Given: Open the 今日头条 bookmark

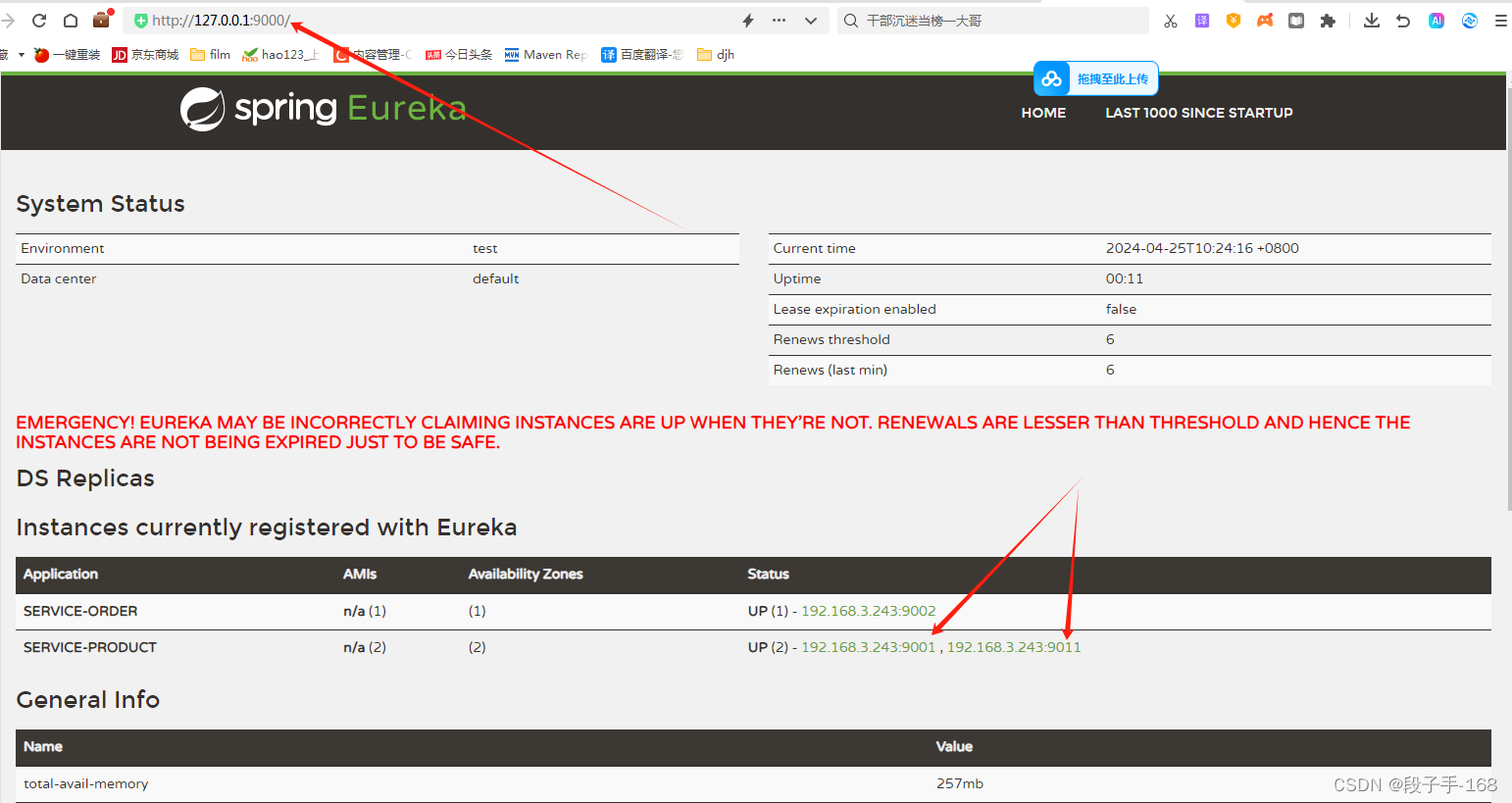Looking at the screenshot, I should [x=459, y=55].
